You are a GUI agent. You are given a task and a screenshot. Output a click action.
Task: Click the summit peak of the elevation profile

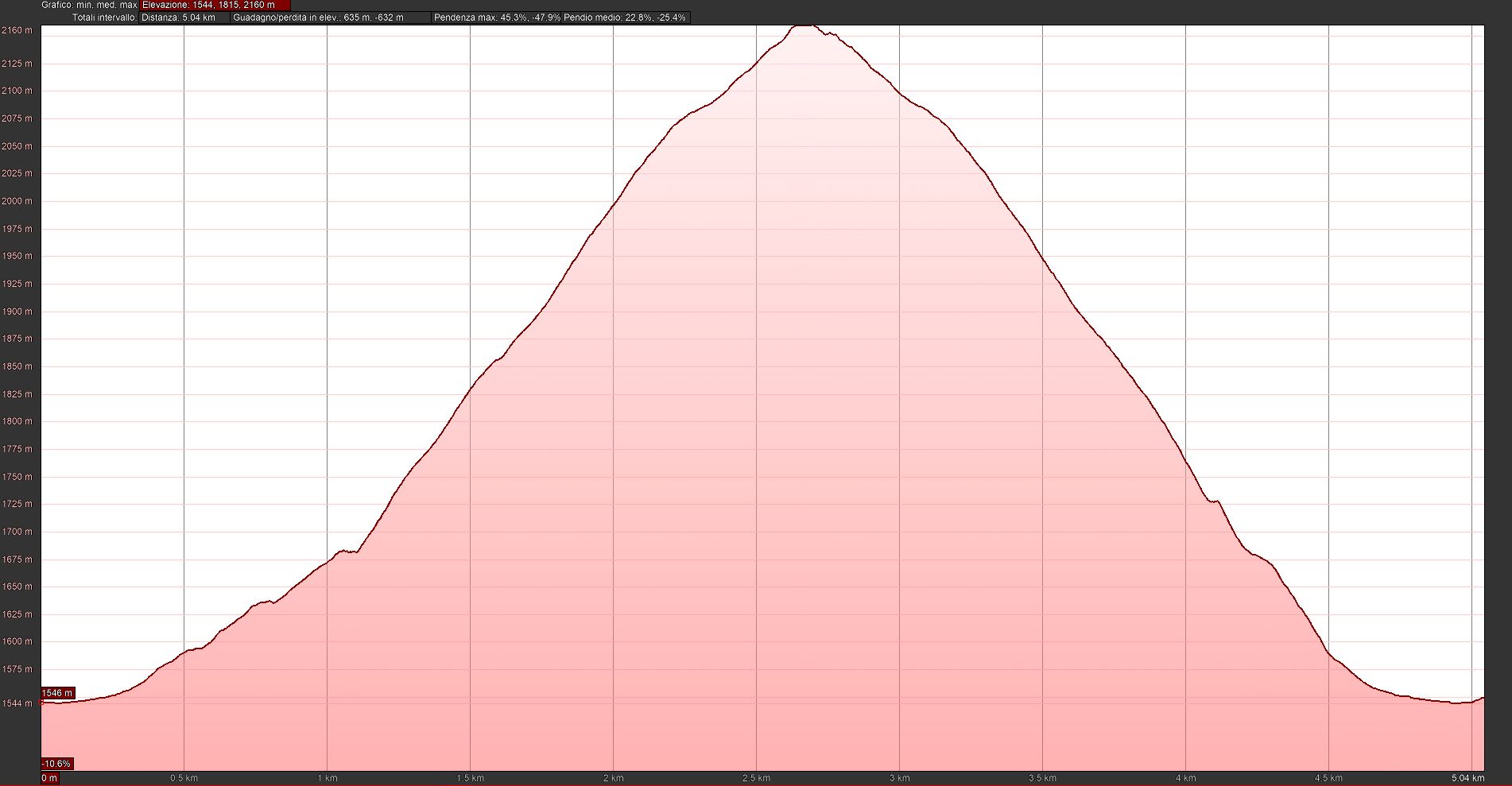click(x=804, y=25)
